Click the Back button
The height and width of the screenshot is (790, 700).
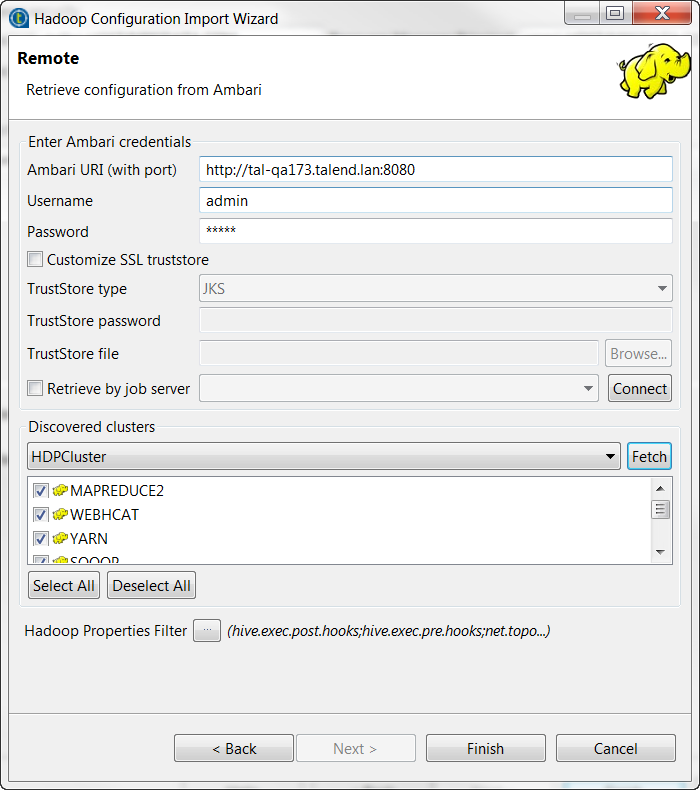coord(234,748)
